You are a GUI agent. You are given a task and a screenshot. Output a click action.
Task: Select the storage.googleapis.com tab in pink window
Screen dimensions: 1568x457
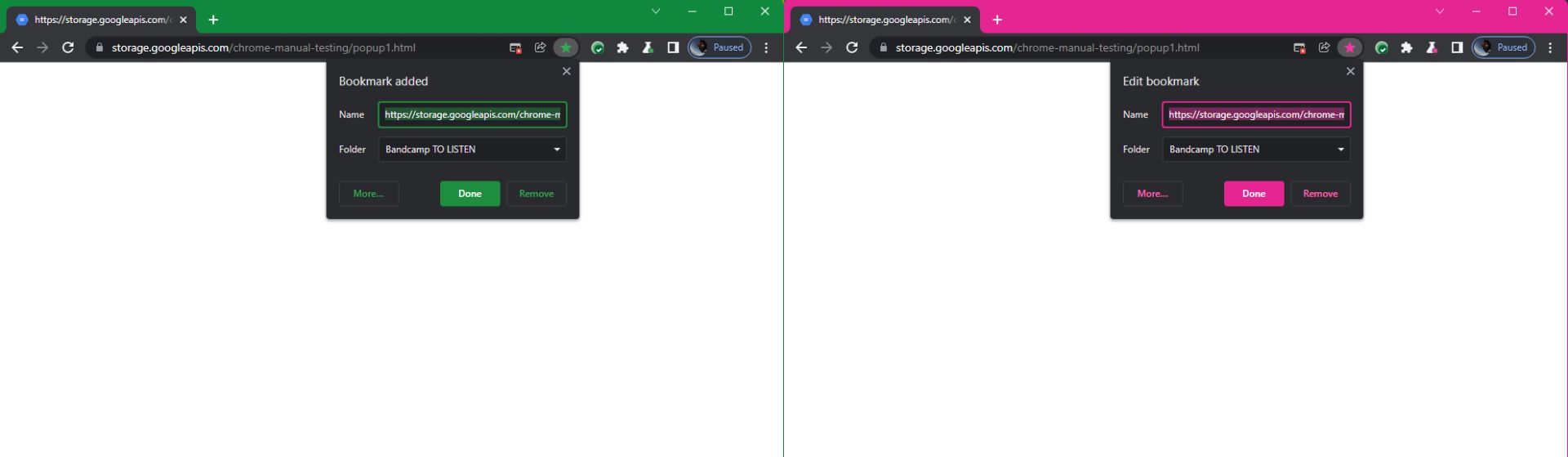(885, 20)
